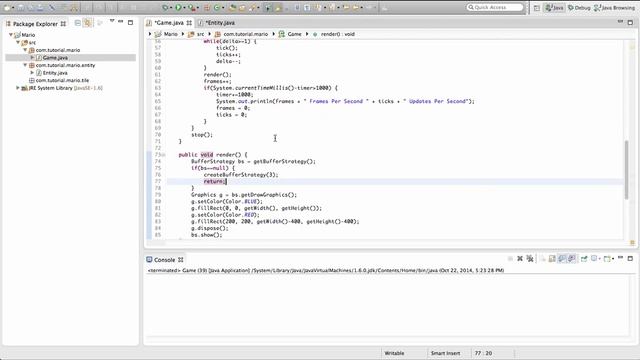The width and height of the screenshot is (640, 360).
Task: Expand the Game.java tree node
Action: [32, 58]
